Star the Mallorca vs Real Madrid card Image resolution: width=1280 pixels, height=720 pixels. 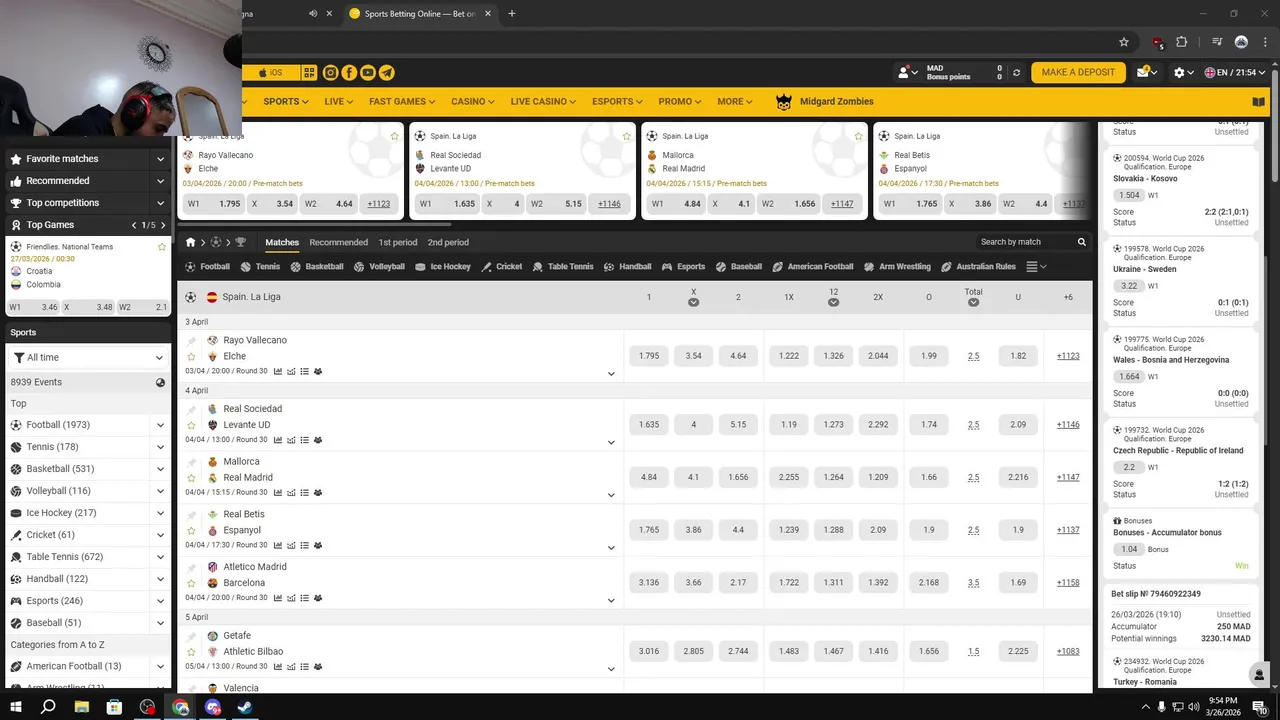(x=858, y=136)
